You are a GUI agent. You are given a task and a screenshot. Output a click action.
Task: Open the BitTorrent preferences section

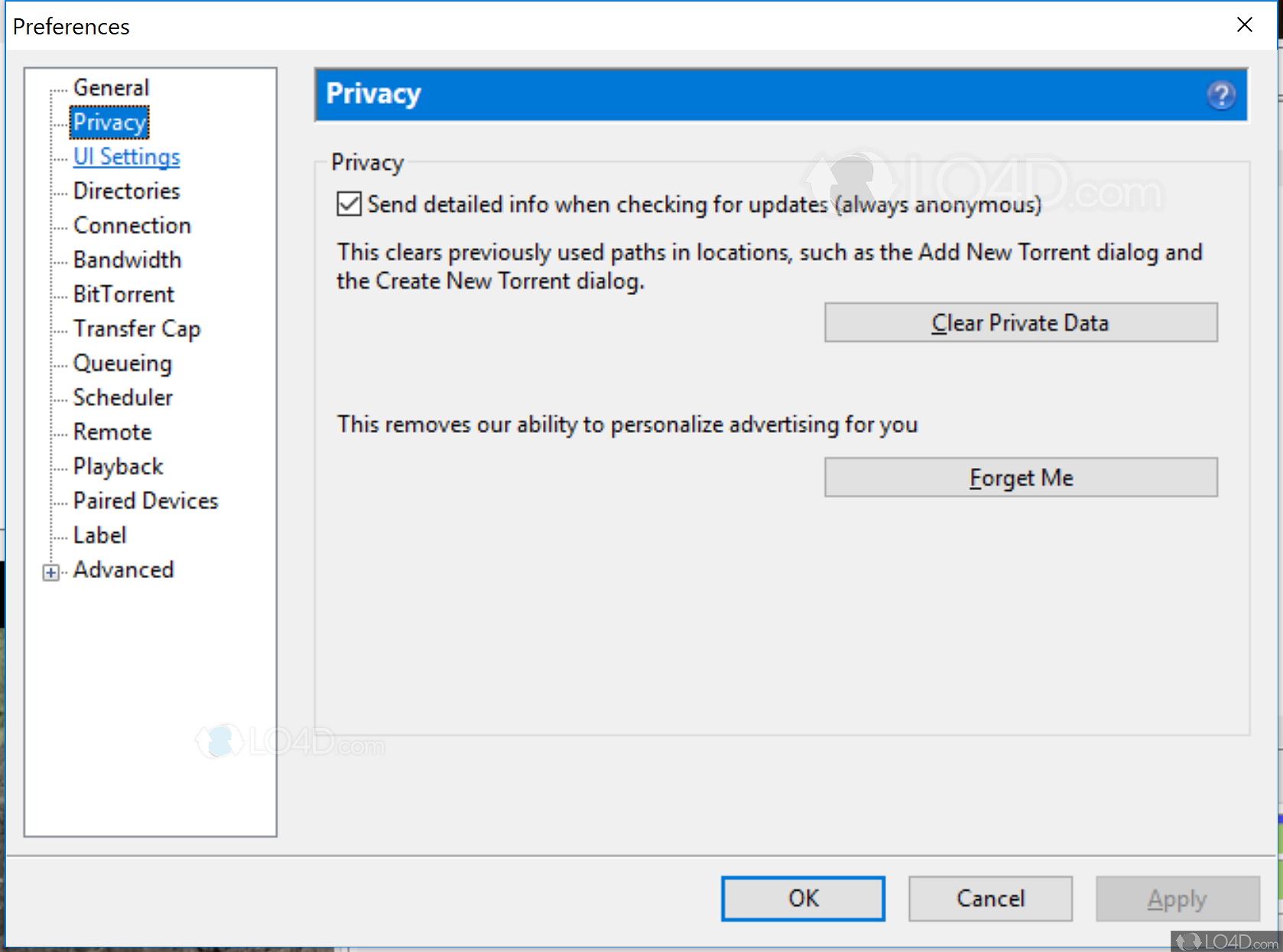click(123, 294)
